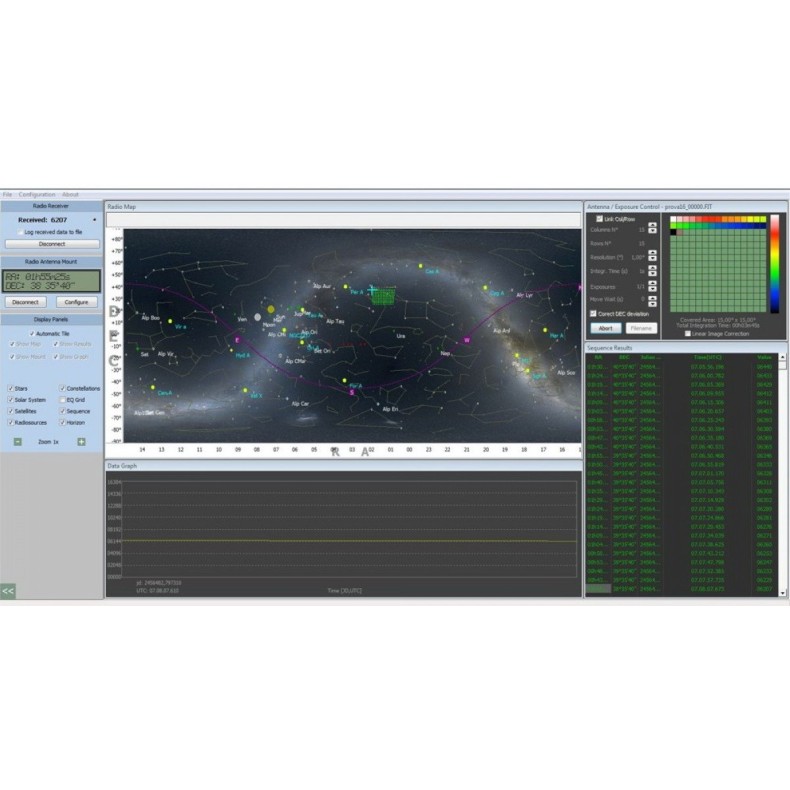Open the Configuration menu

(37, 194)
